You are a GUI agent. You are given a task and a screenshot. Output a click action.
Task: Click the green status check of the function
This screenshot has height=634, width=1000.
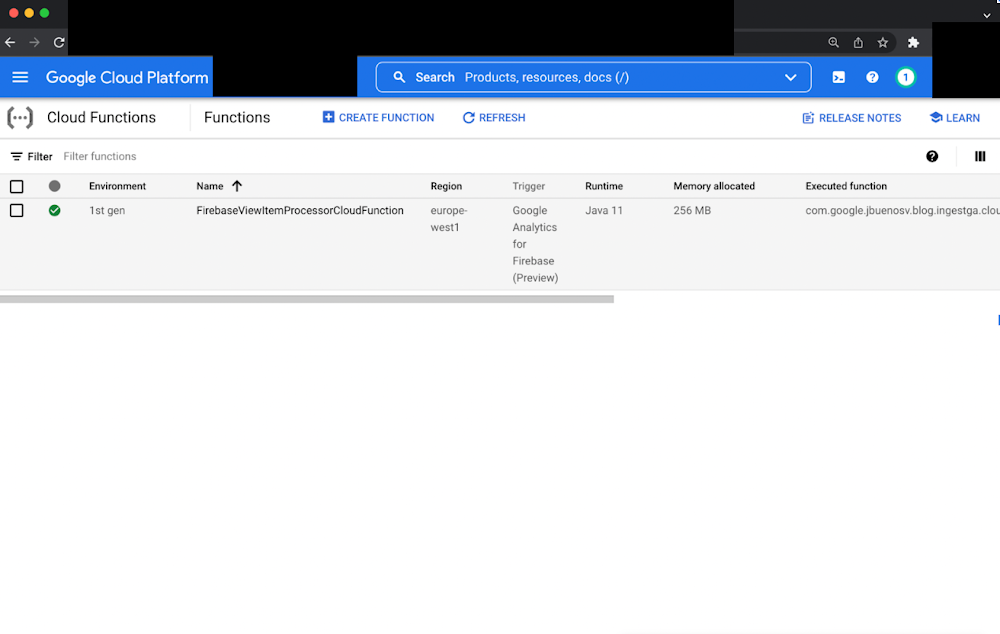point(55,210)
